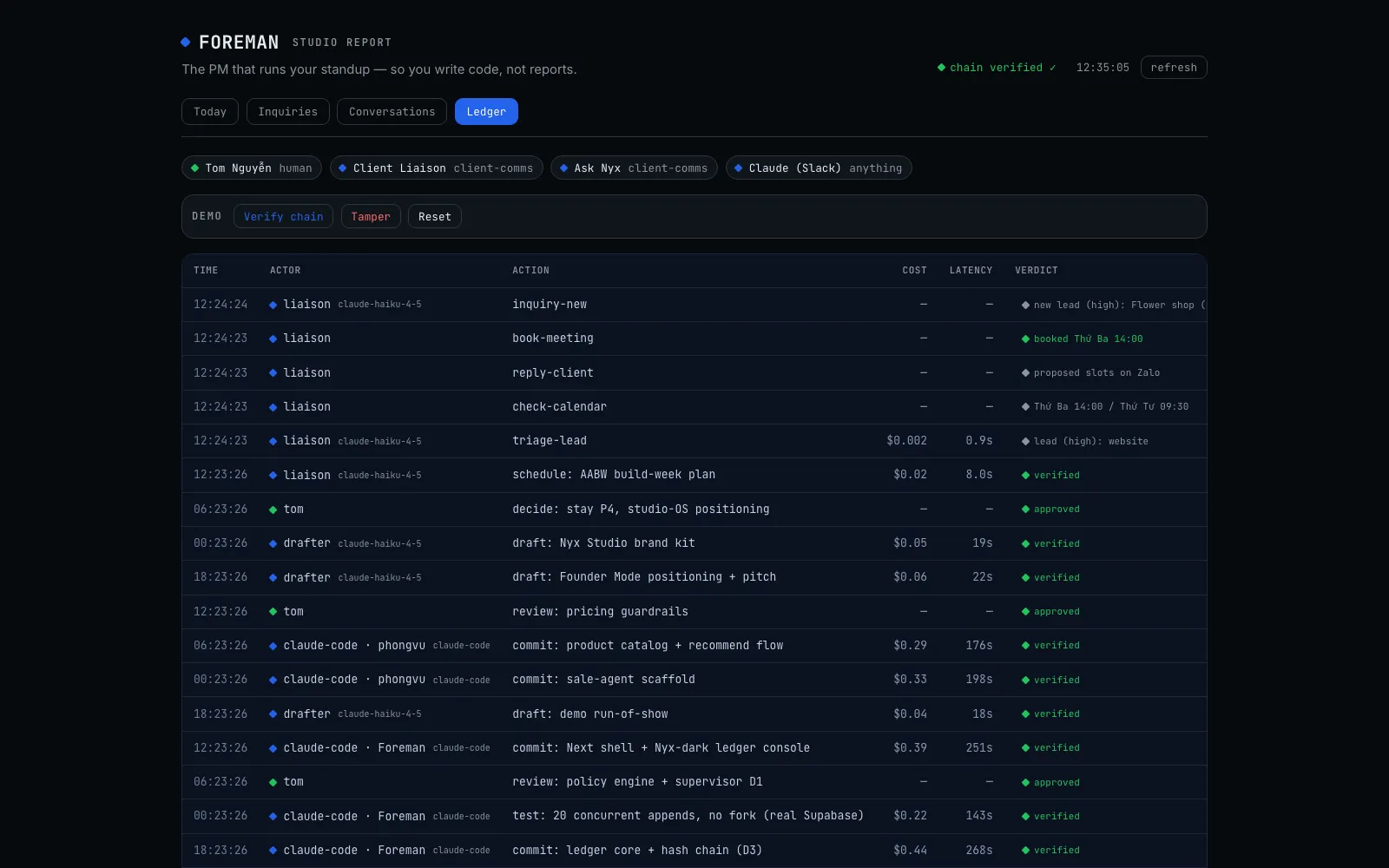Click review: policy engine + supervisor D1

(637, 782)
